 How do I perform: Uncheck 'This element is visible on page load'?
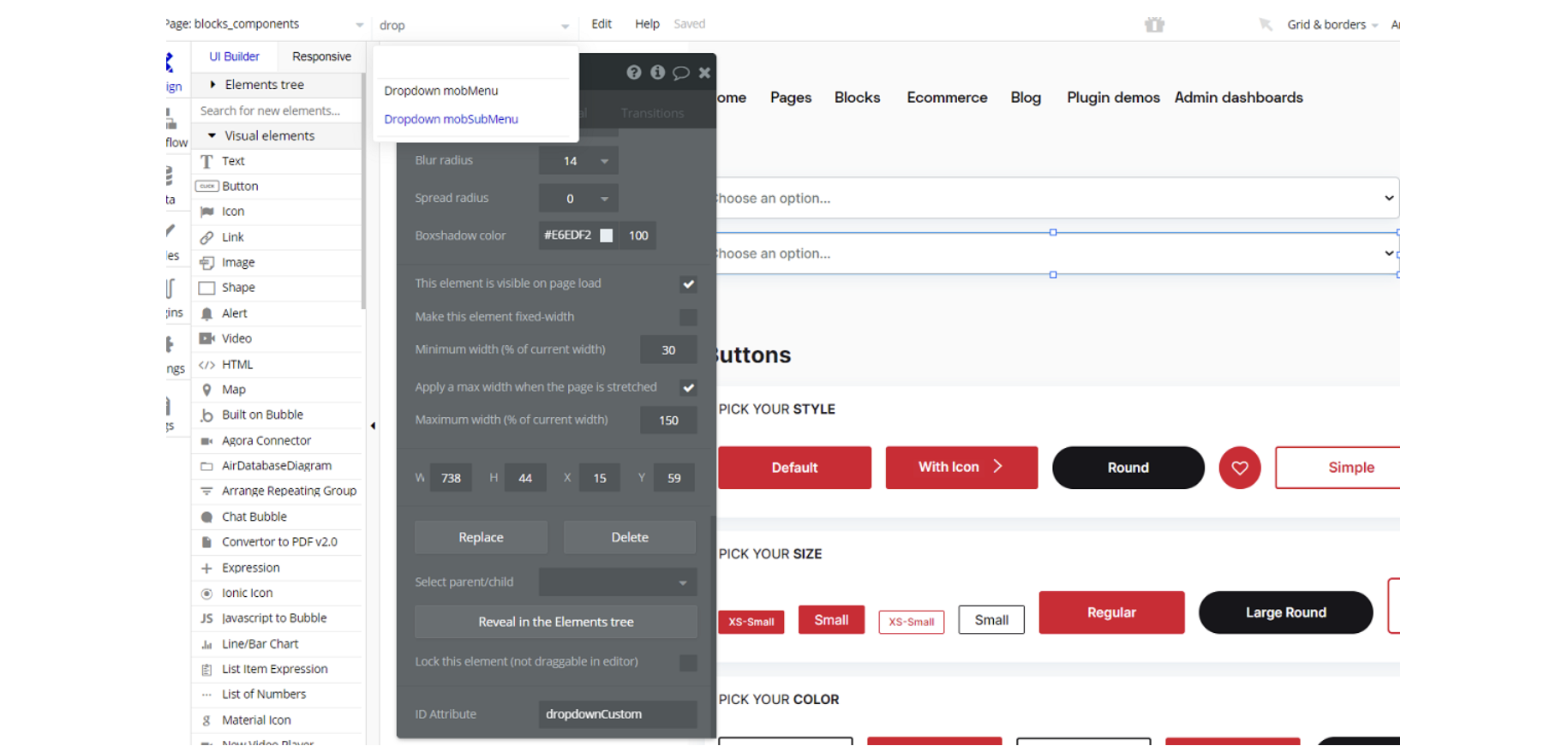coord(688,284)
